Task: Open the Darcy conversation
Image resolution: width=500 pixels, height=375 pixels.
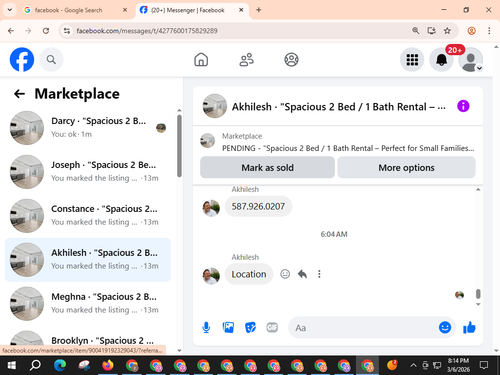Action: (x=88, y=128)
